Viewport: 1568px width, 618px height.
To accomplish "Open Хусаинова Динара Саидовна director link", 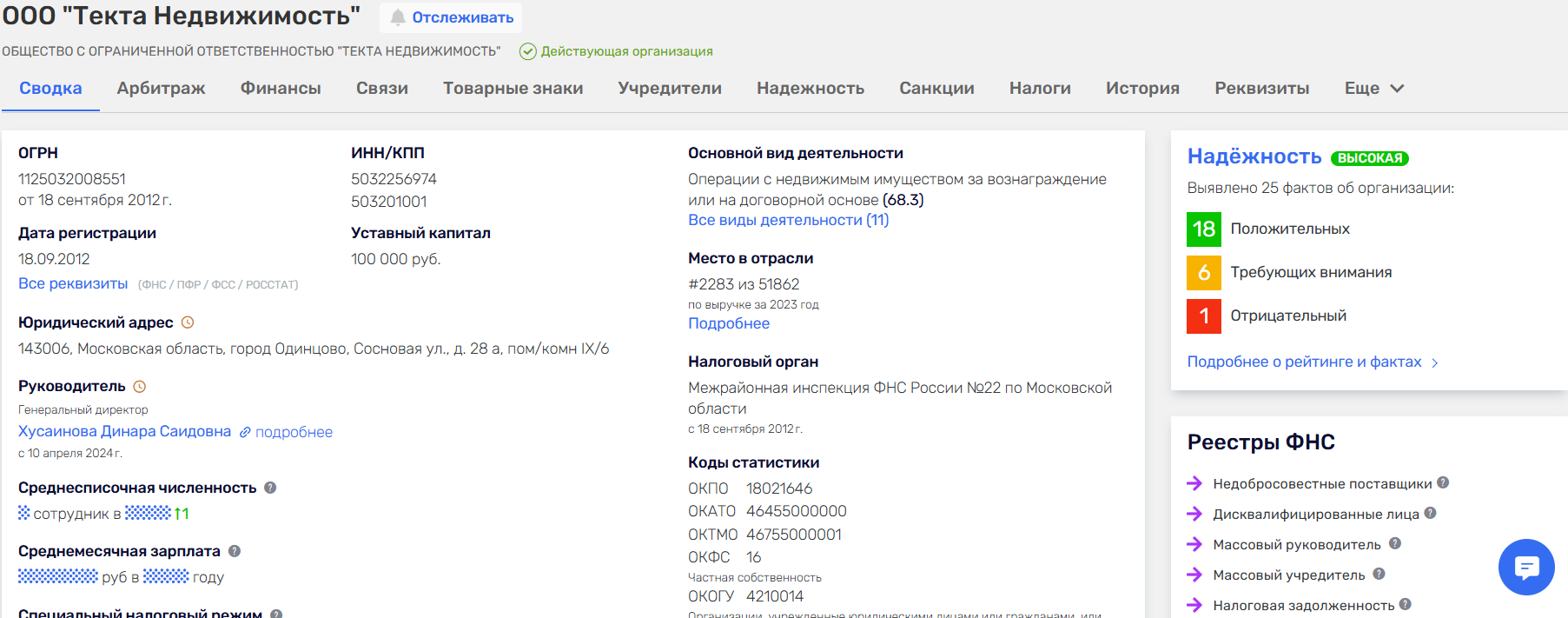I will (x=124, y=431).
